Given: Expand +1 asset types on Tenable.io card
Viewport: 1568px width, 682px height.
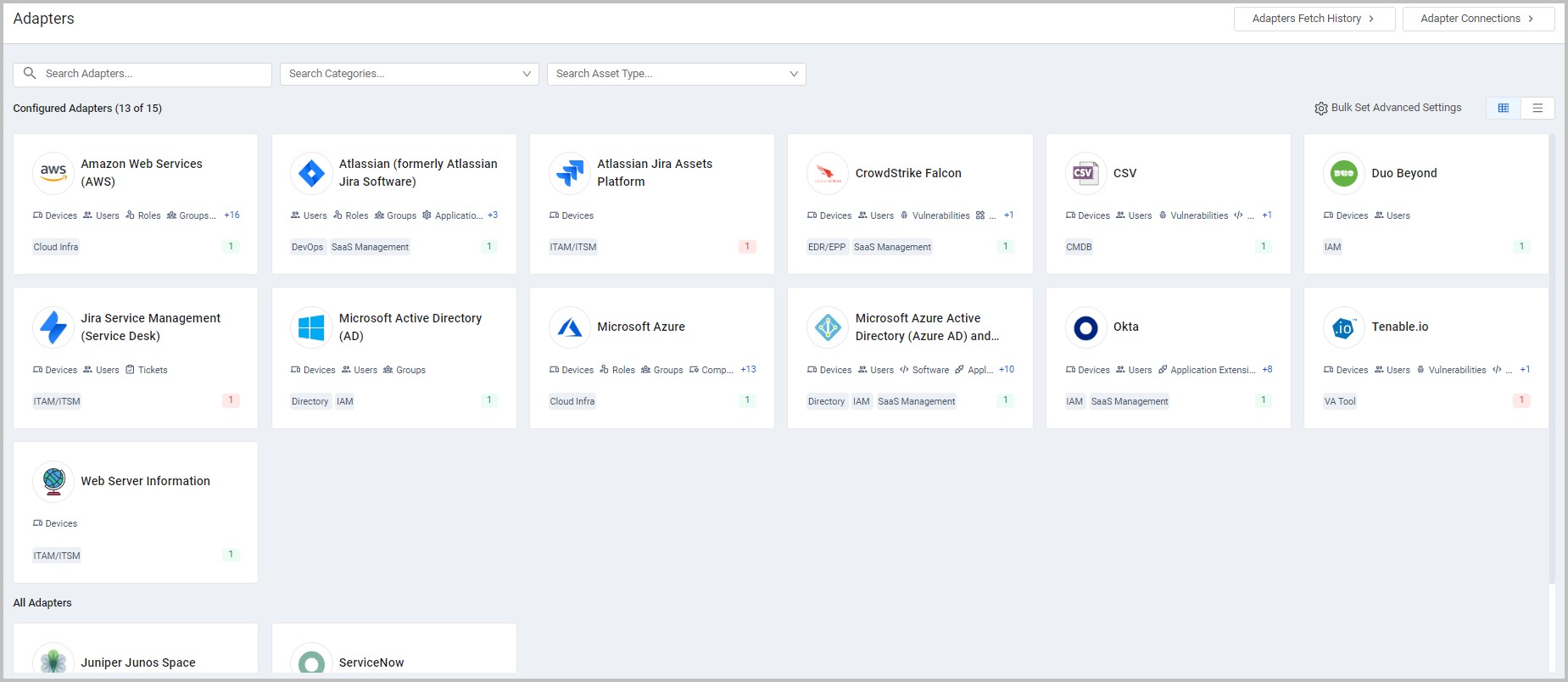Looking at the screenshot, I should click(x=1525, y=370).
